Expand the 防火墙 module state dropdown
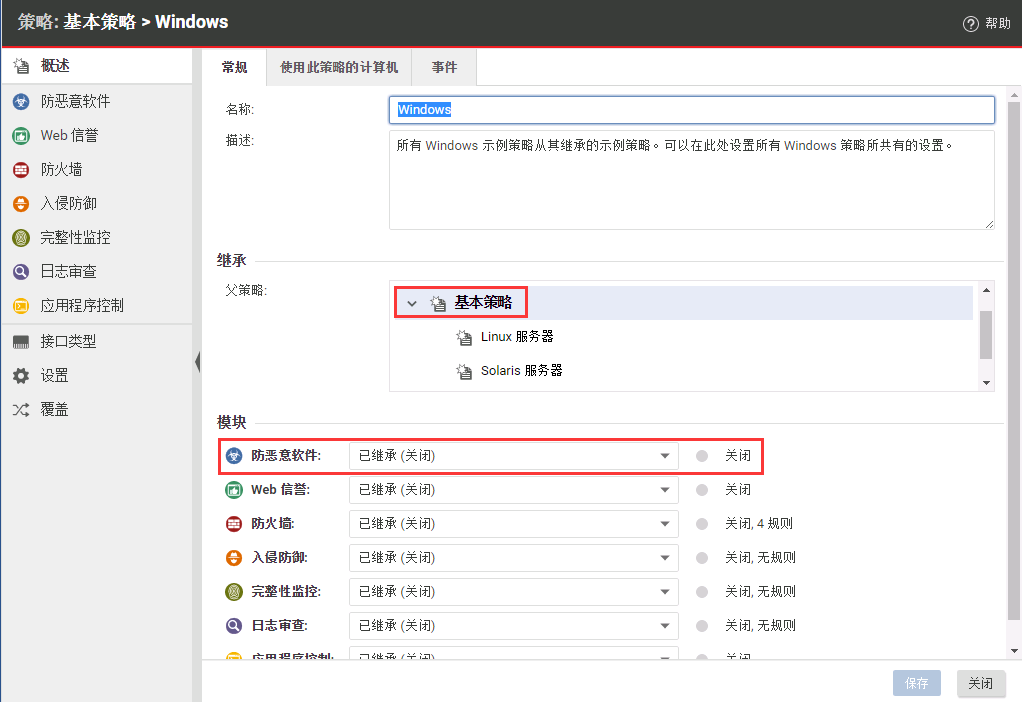 pos(513,524)
